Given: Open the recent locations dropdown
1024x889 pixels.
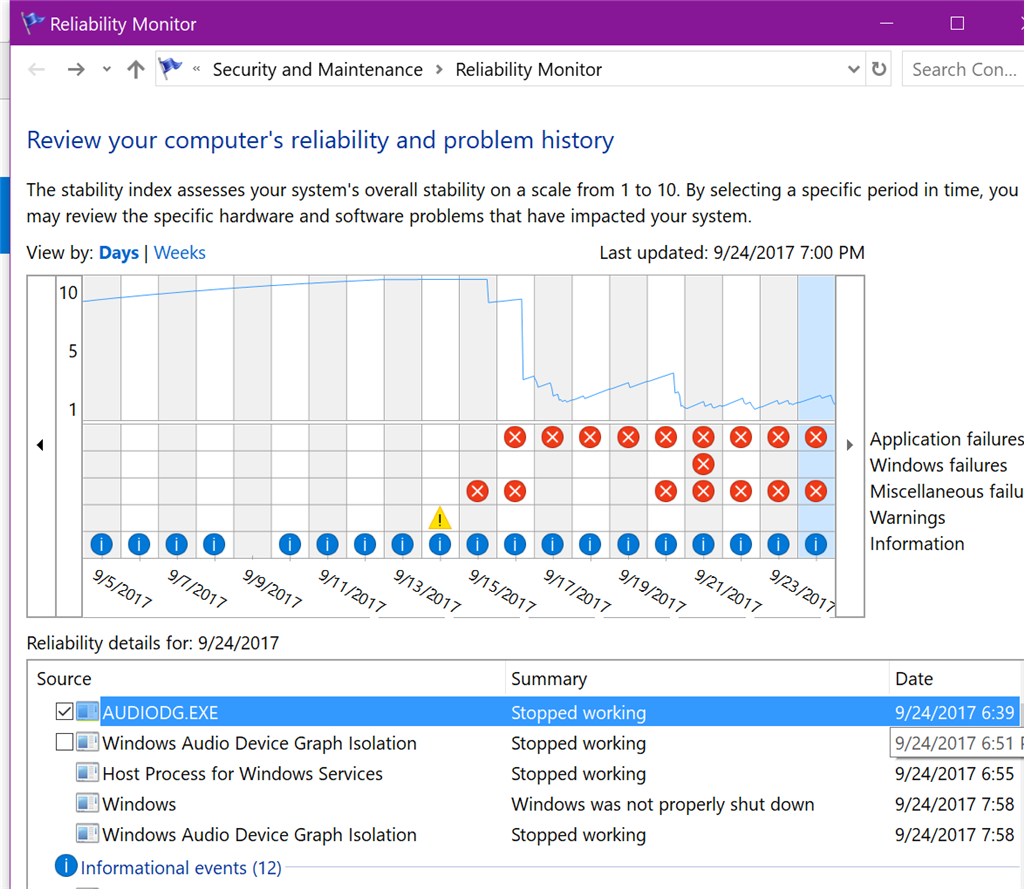Looking at the screenshot, I should pos(106,69).
